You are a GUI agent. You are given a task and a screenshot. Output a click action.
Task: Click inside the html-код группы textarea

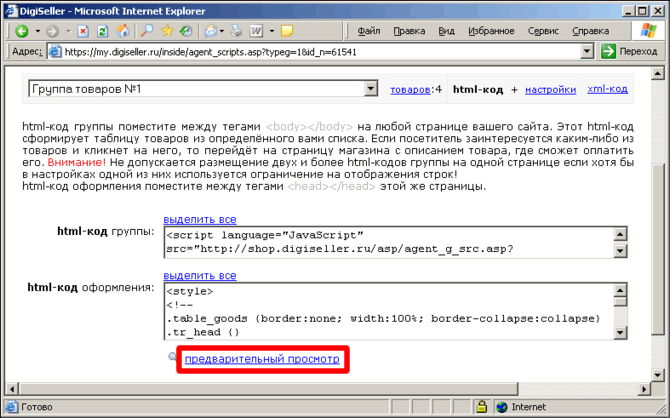point(389,242)
